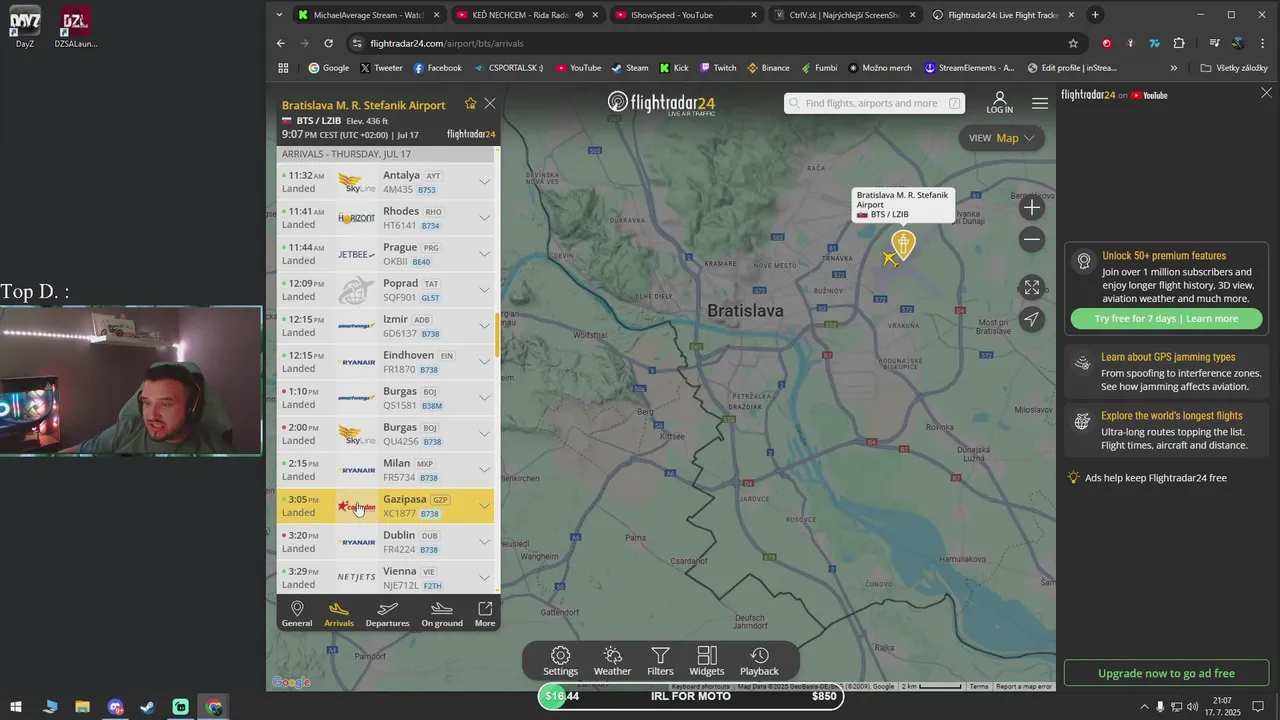Image resolution: width=1280 pixels, height=720 pixels.
Task: Open the Flightradar24 hamburger menu
Action: (x=1040, y=104)
